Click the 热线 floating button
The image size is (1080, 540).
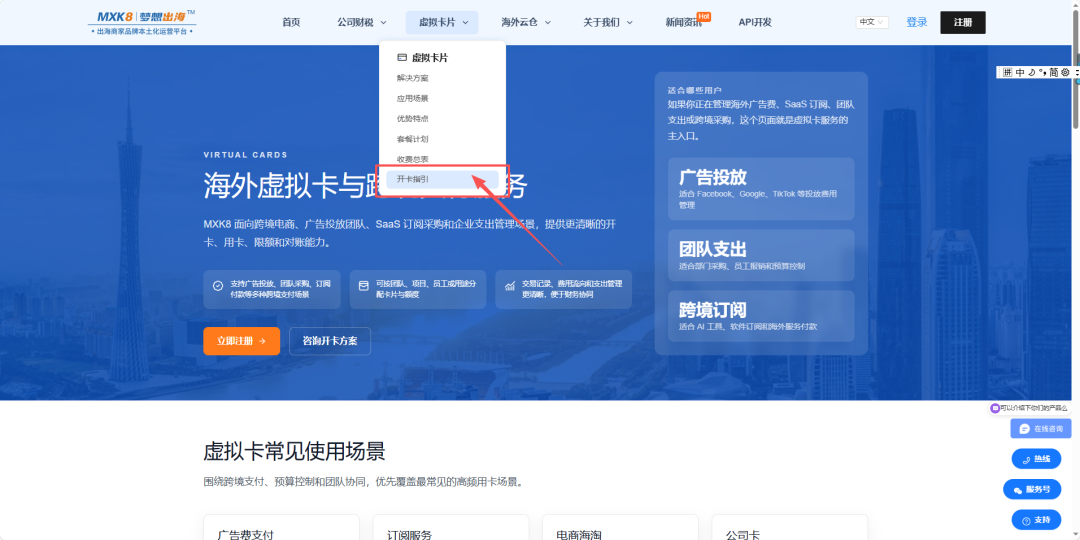1036,459
